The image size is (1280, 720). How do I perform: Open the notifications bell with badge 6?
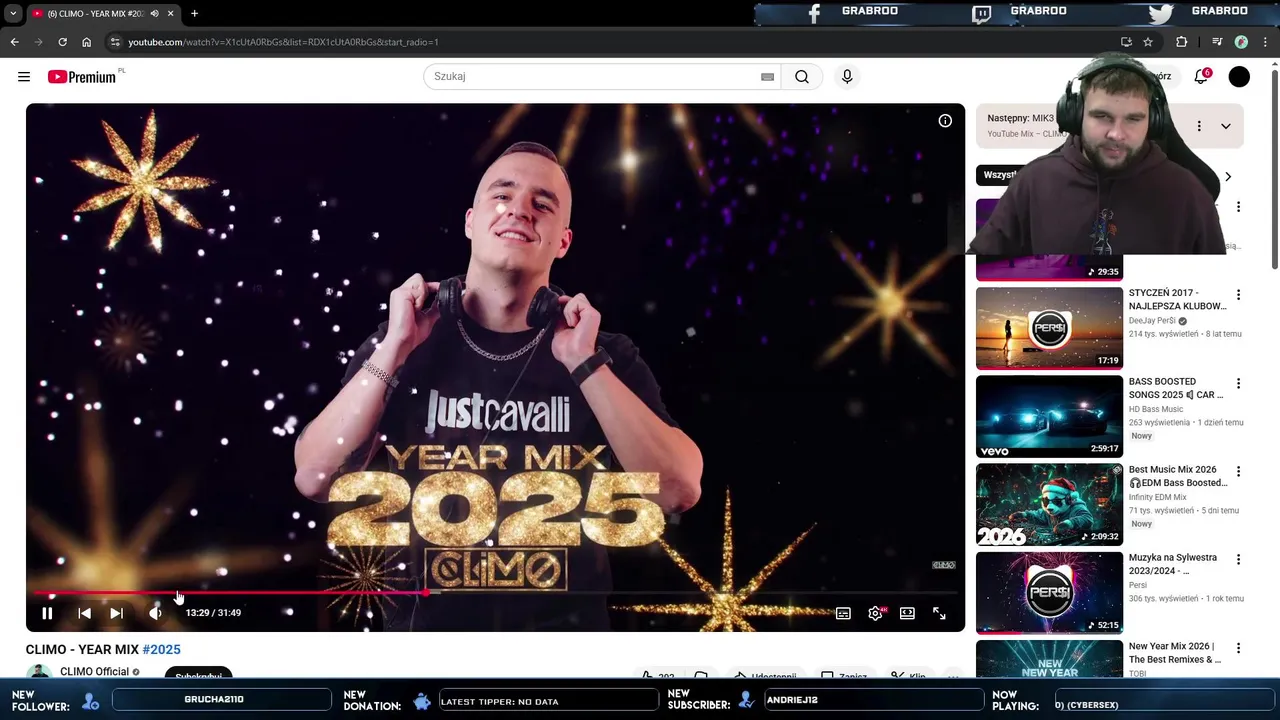tap(1201, 77)
